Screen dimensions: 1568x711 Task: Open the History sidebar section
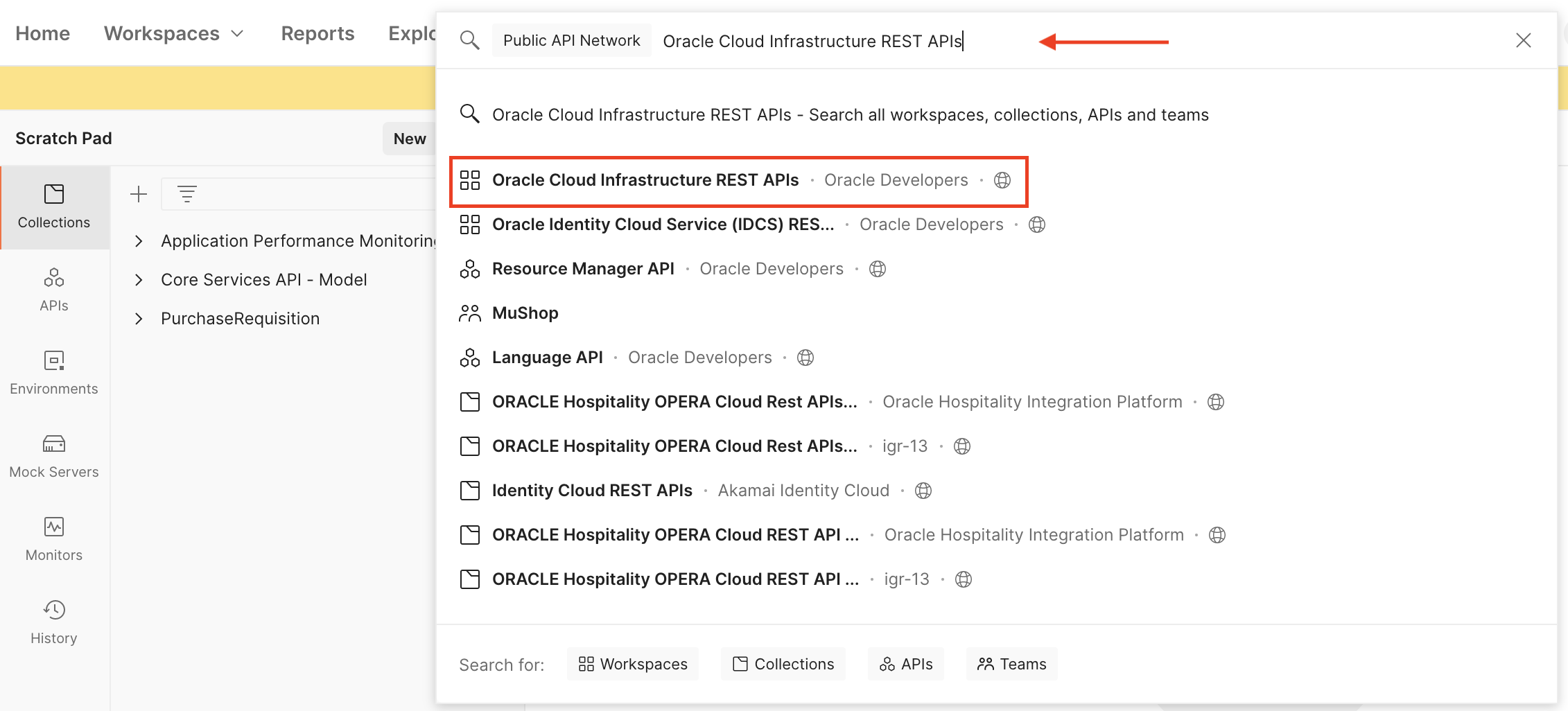(54, 622)
